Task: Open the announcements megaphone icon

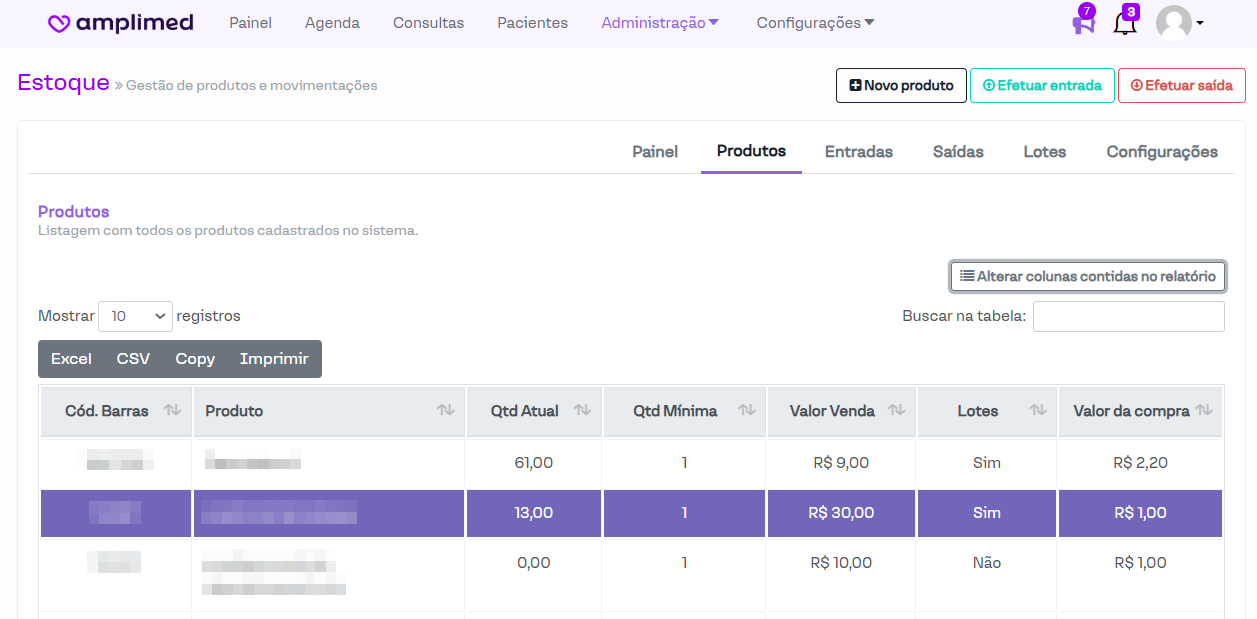Action: (x=1083, y=23)
